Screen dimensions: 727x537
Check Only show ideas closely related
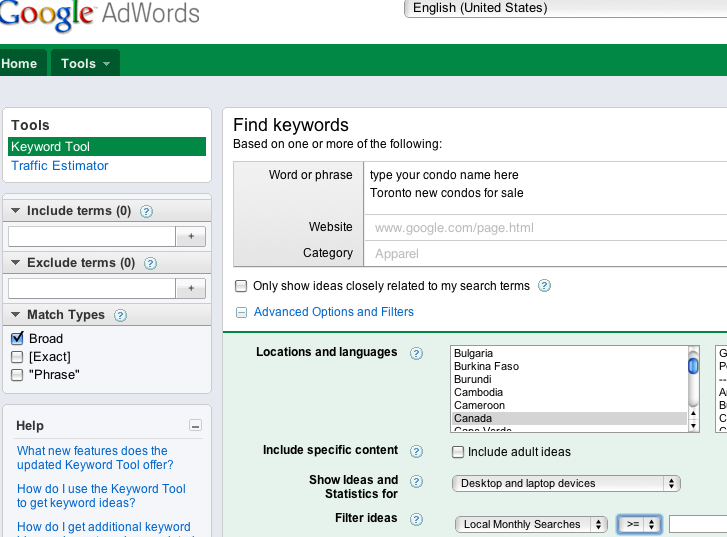point(241,286)
